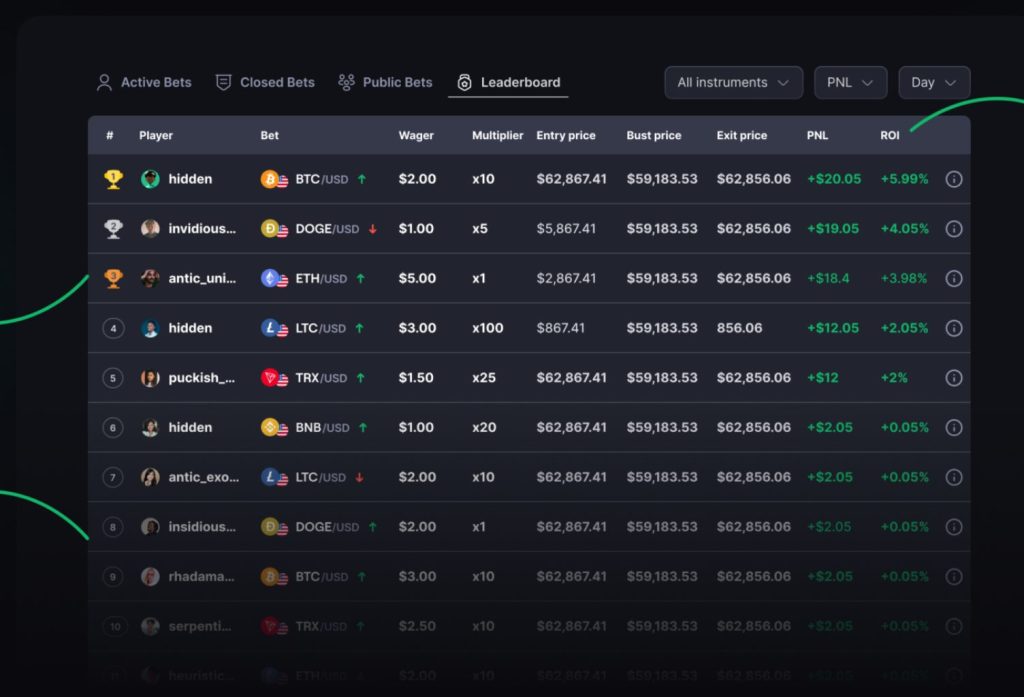Open info for the antic_exo... LTC bet
Image resolution: width=1024 pixels, height=697 pixels.
click(x=953, y=477)
